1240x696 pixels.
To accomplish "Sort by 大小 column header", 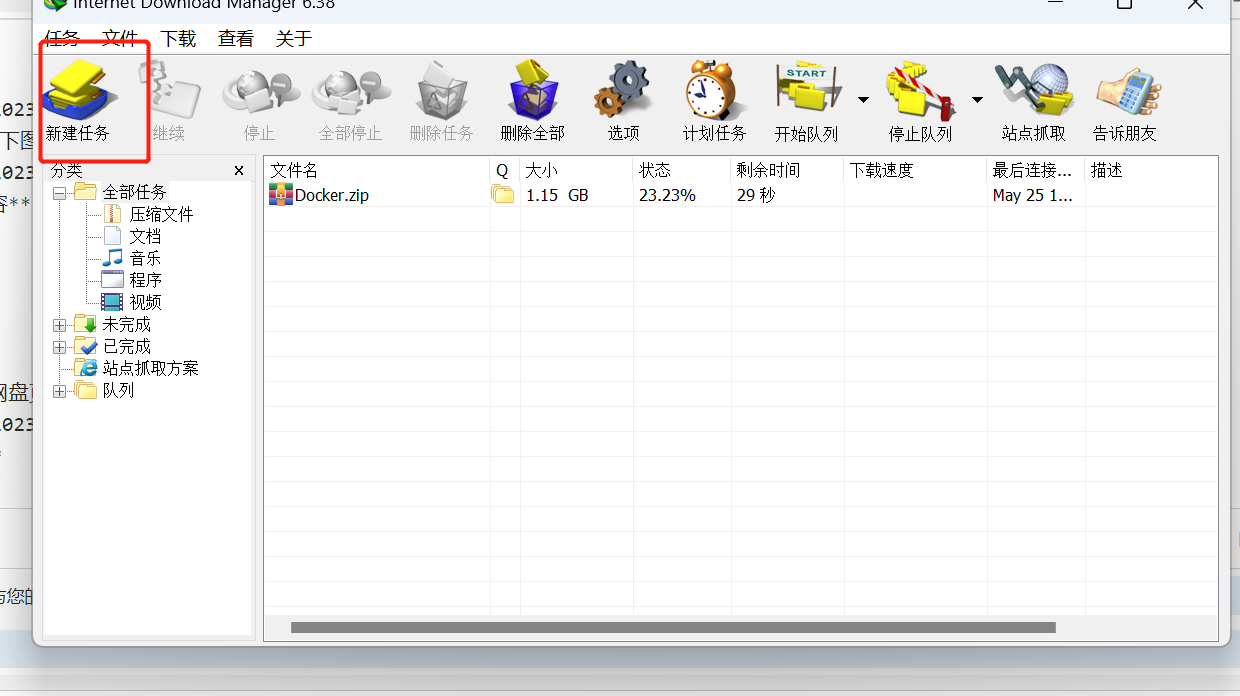I will tap(576, 170).
